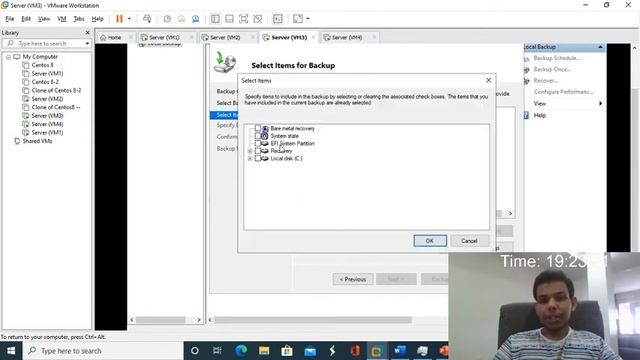Viewport: 640px width, 360px height.
Task: Click the Windows Start button
Action: pos(11,351)
